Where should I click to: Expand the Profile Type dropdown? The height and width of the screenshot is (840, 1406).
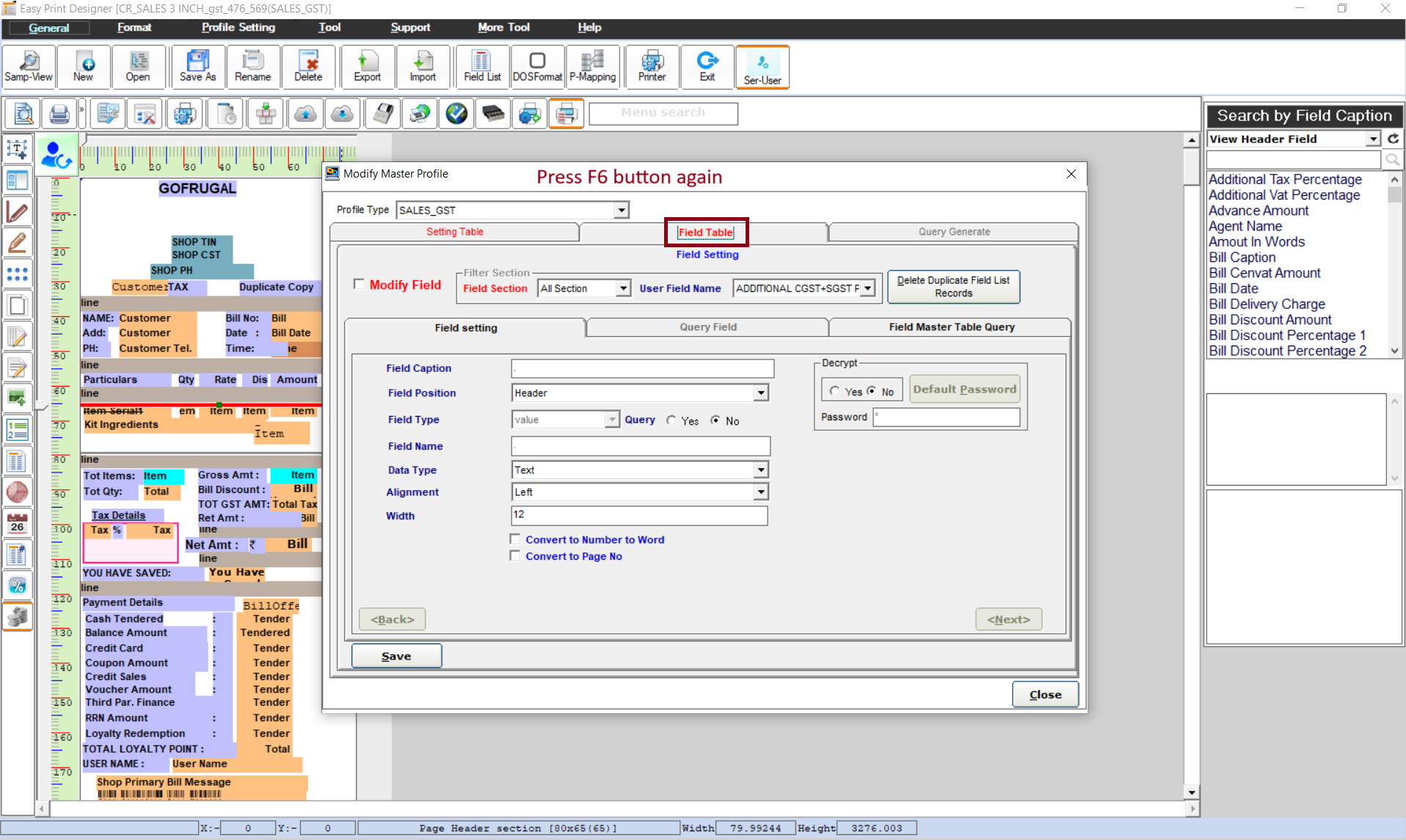coord(621,211)
